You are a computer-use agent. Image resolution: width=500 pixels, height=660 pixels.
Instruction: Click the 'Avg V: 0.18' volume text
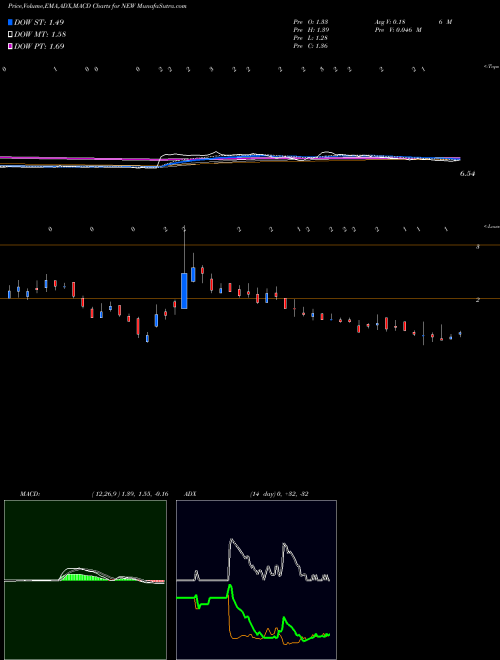(389, 22)
